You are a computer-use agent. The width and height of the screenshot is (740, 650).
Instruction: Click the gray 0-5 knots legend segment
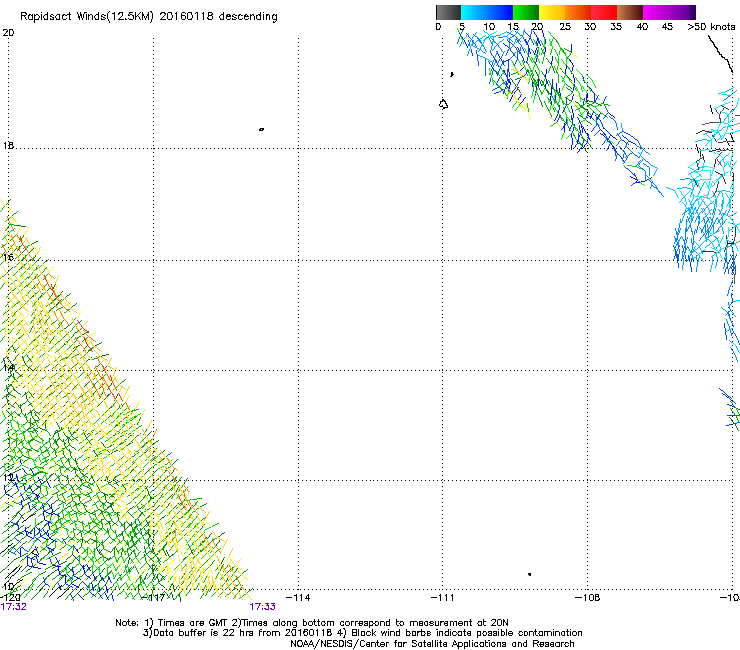pyautogui.click(x=448, y=12)
